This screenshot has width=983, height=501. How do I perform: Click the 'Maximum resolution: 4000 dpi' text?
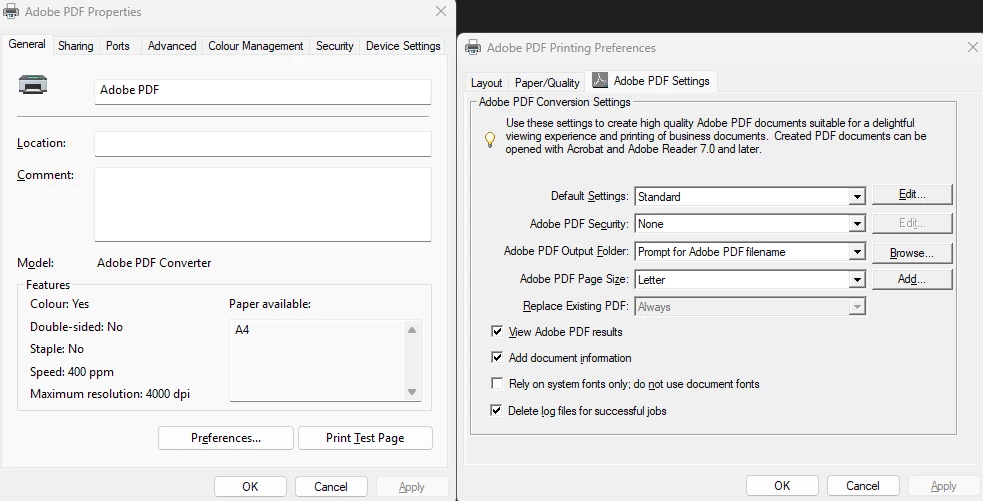[x=110, y=394]
